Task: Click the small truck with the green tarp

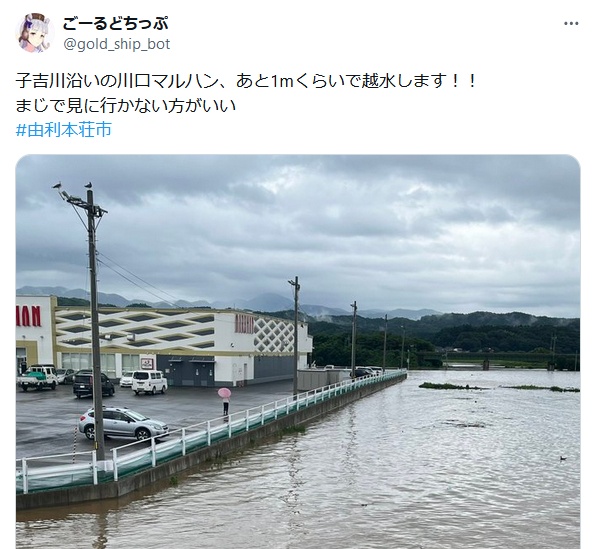Action: coord(37,377)
